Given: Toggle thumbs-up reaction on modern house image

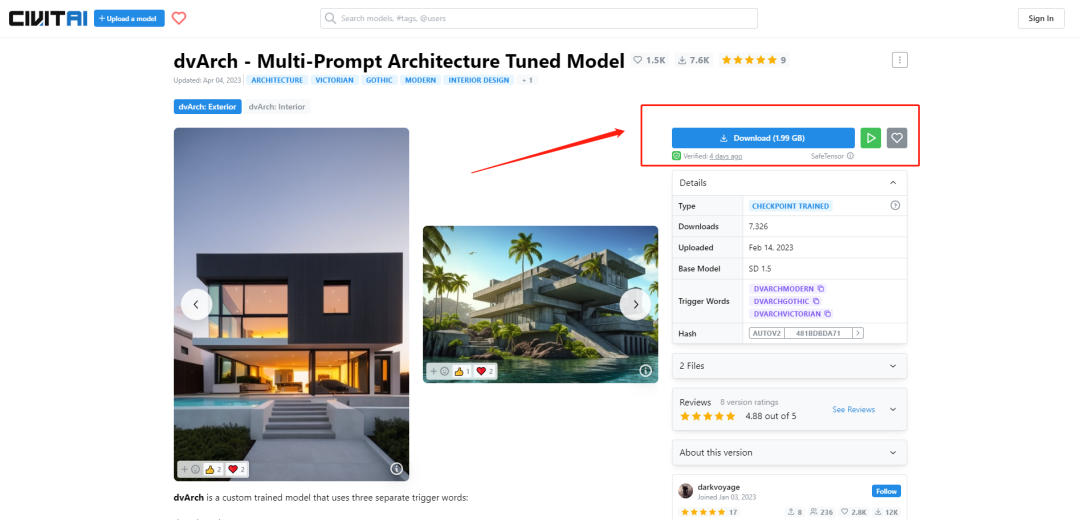Looking at the screenshot, I should [x=213, y=469].
